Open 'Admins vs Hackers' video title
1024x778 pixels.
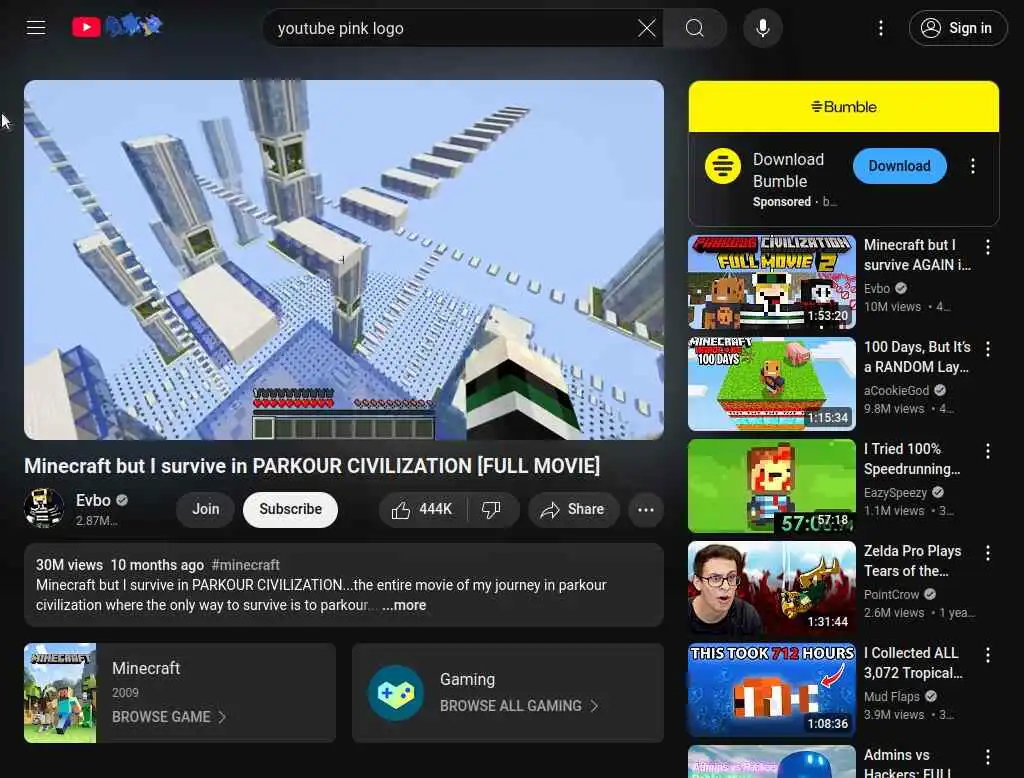(907, 763)
